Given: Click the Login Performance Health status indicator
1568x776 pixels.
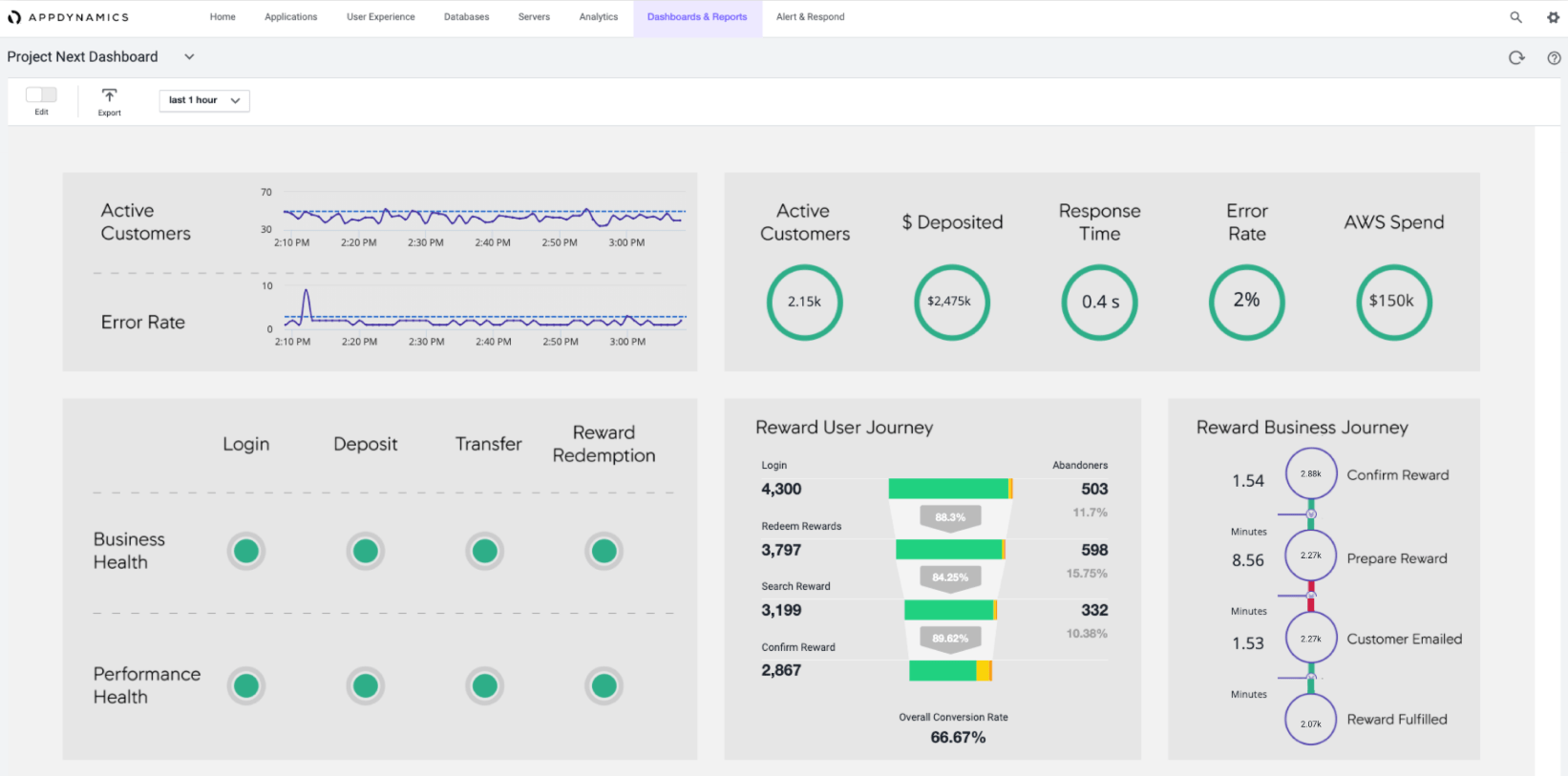Looking at the screenshot, I should 246,685.
